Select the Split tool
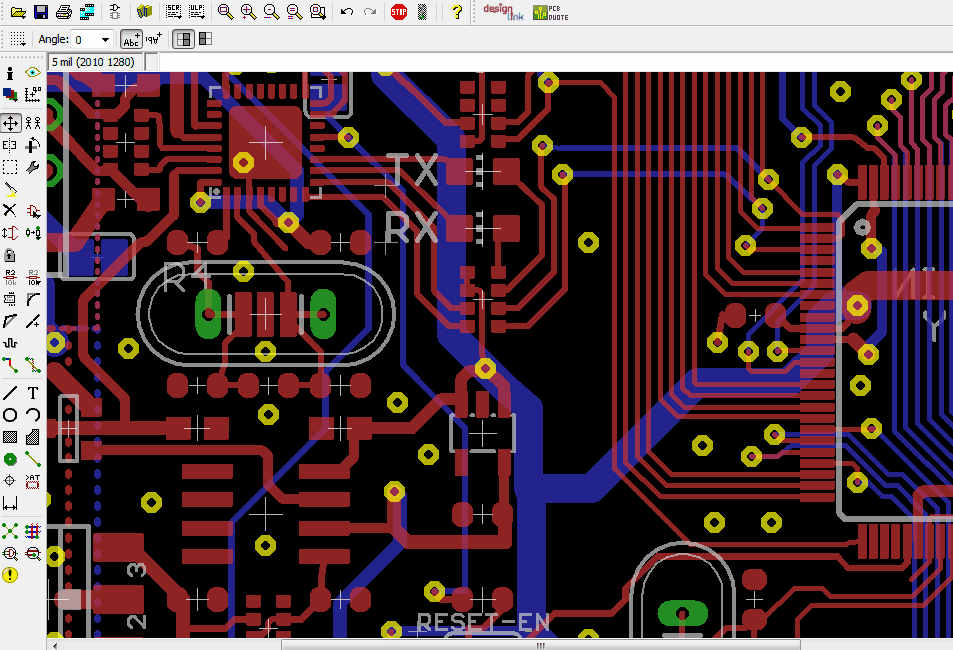 (10, 321)
